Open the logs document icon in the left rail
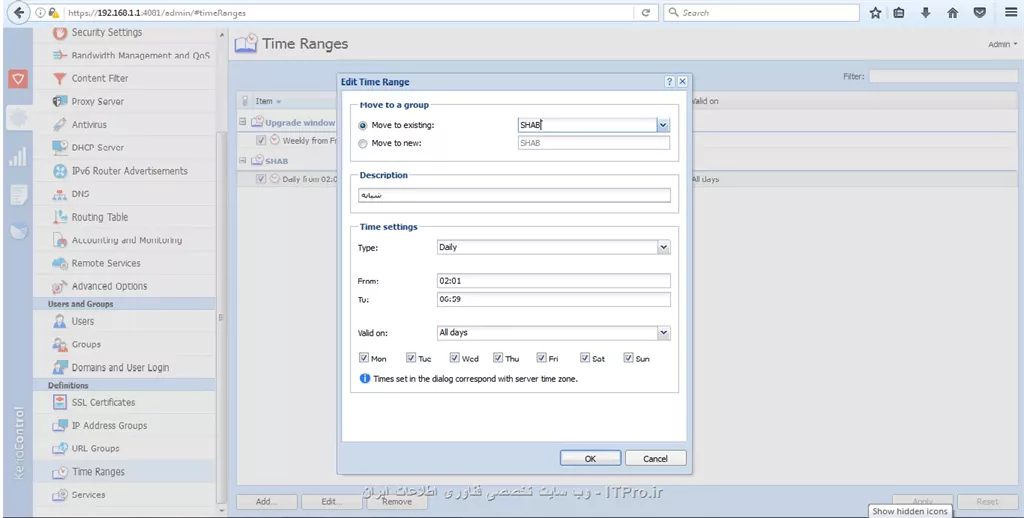Image resolution: width=1024 pixels, height=518 pixels. pyautogui.click(x=18, y=194)
